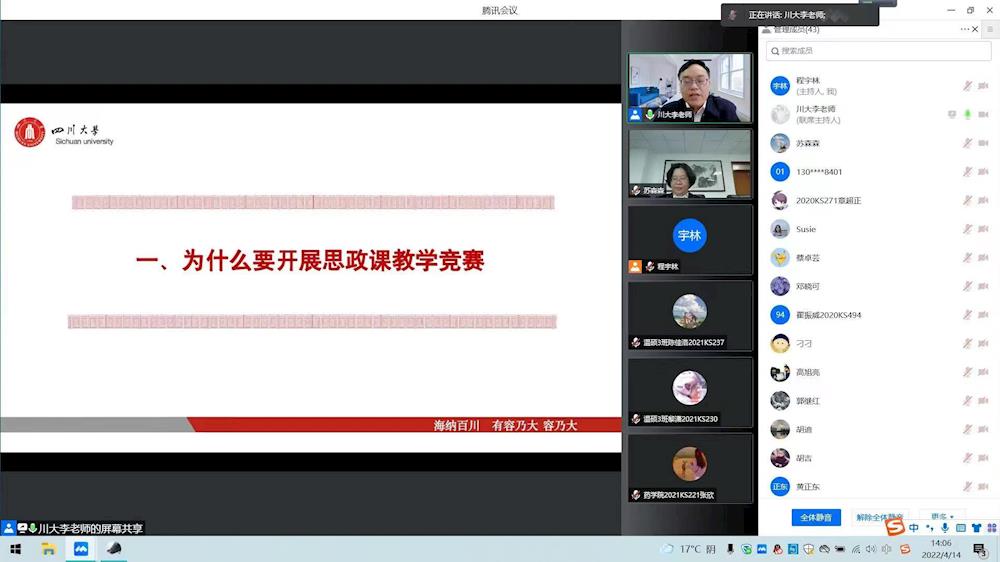1000x562 pixels.
Task: Click Susie's camera icon in member list
Action: pyautogui.click(x=983, y=229)
